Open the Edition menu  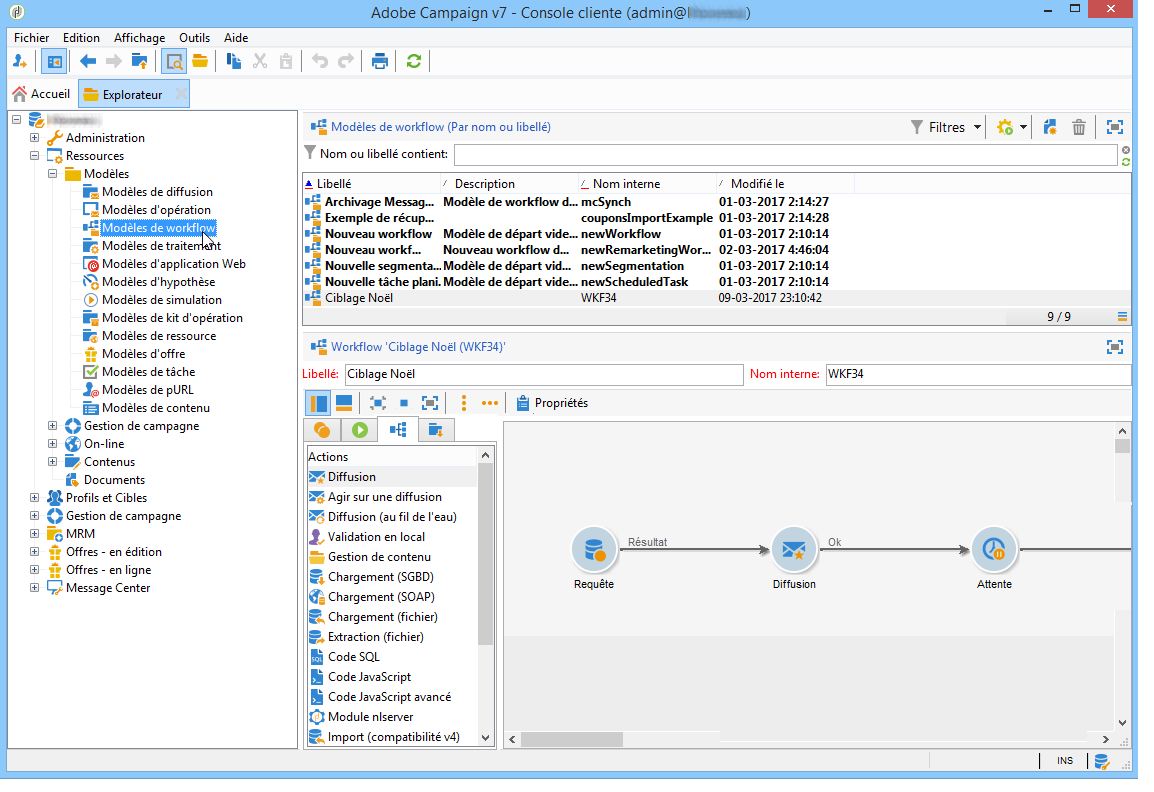(81, 38)
